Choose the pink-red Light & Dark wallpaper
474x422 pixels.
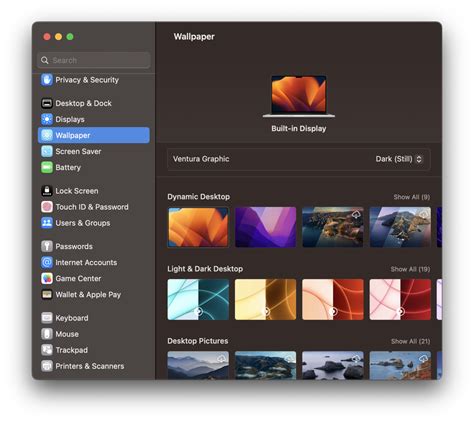(400, 299)
